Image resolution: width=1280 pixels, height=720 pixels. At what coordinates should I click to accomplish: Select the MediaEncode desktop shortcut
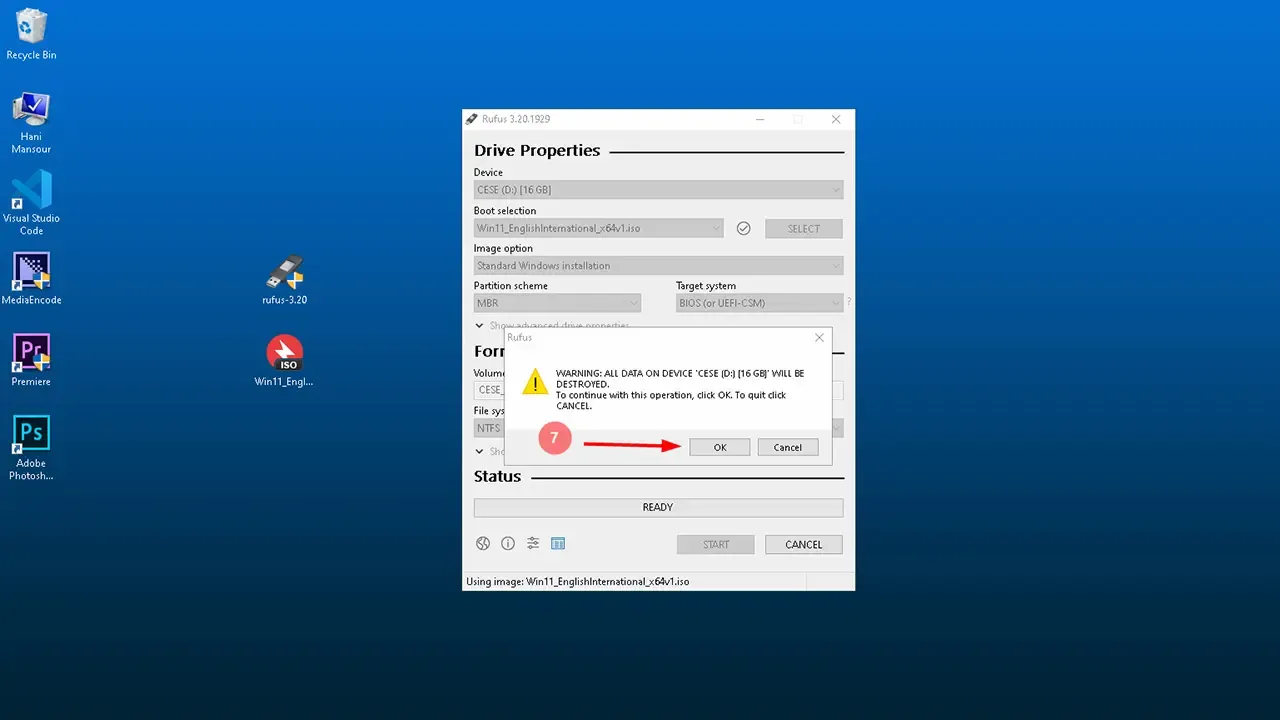click(x=31, y=277)
